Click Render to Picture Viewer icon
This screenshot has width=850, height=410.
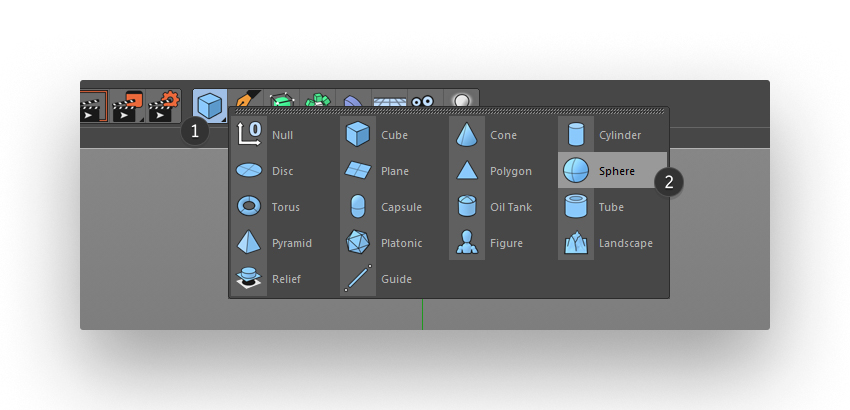coord(128,106)
